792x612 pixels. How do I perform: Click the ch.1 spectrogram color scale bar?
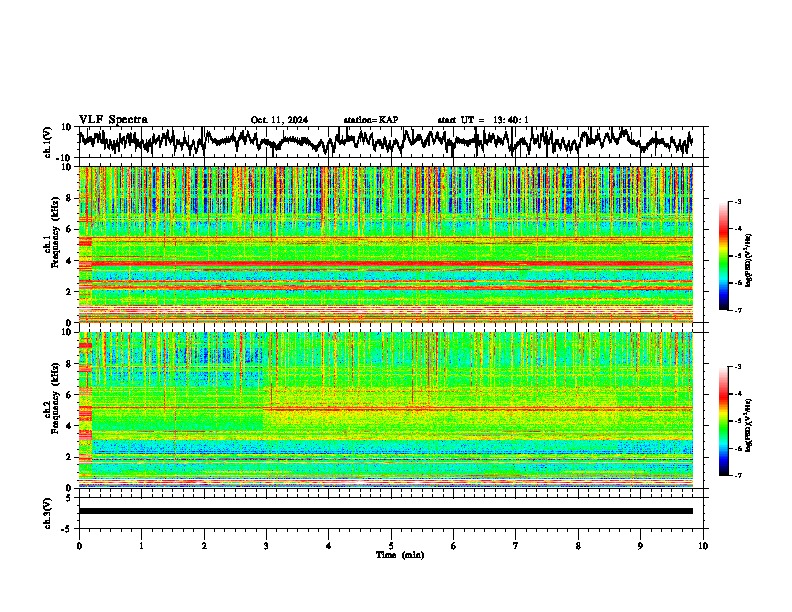click(x=724, y=256)
